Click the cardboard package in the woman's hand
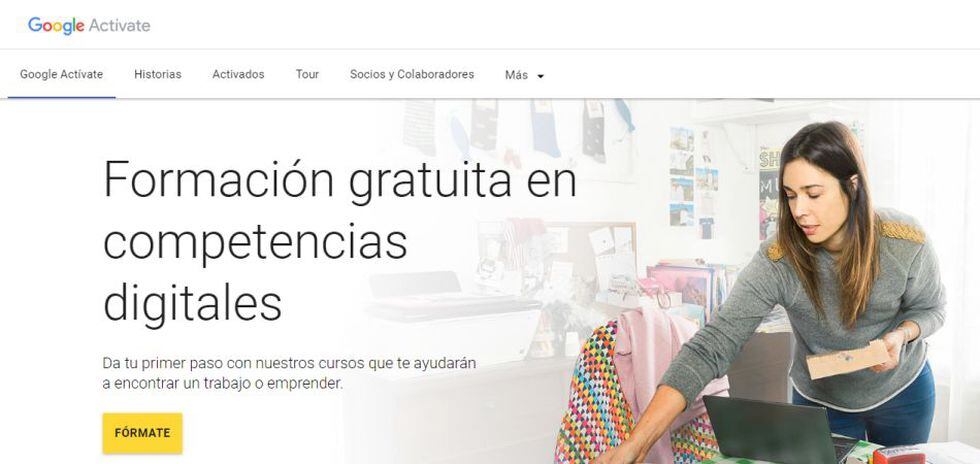This screenshot has height=464, width=980. [x=847, y=359]
